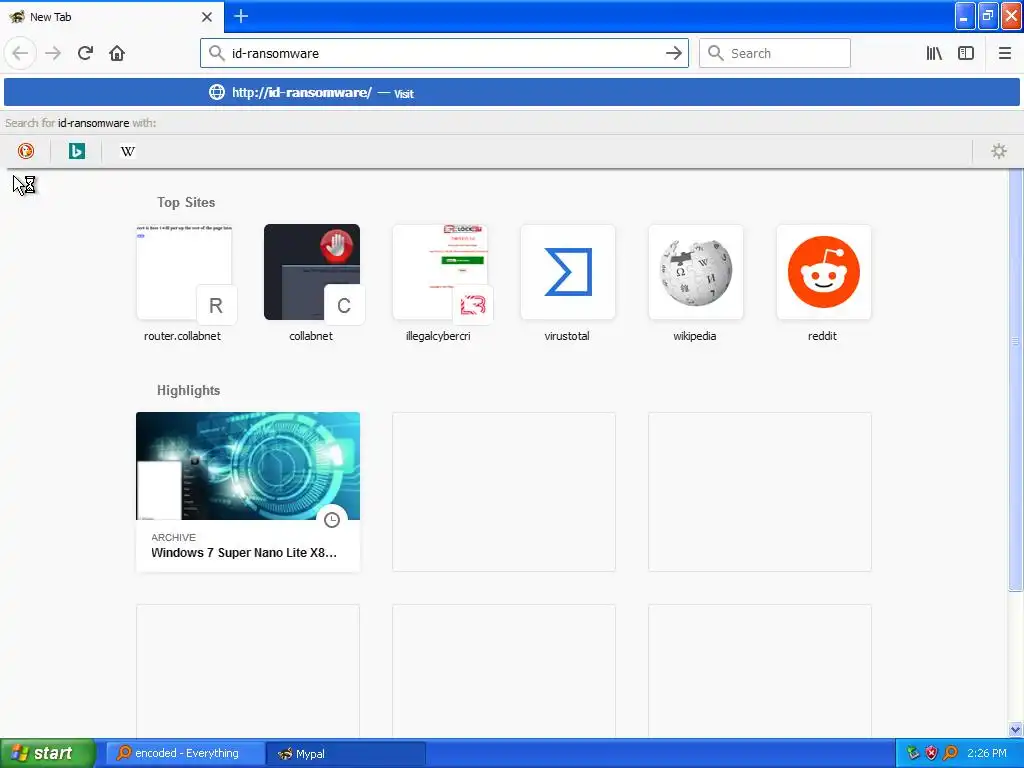The image size is (1024, 768).
Task: Click the red shield tray icon
Action: tap(931, 753)
